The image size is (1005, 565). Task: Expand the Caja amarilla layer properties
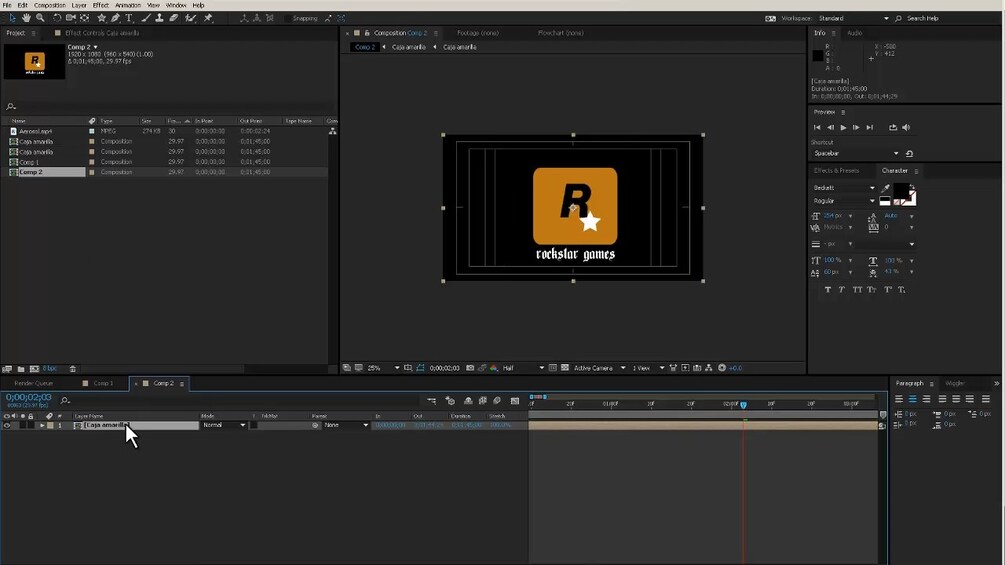(42, 425)
